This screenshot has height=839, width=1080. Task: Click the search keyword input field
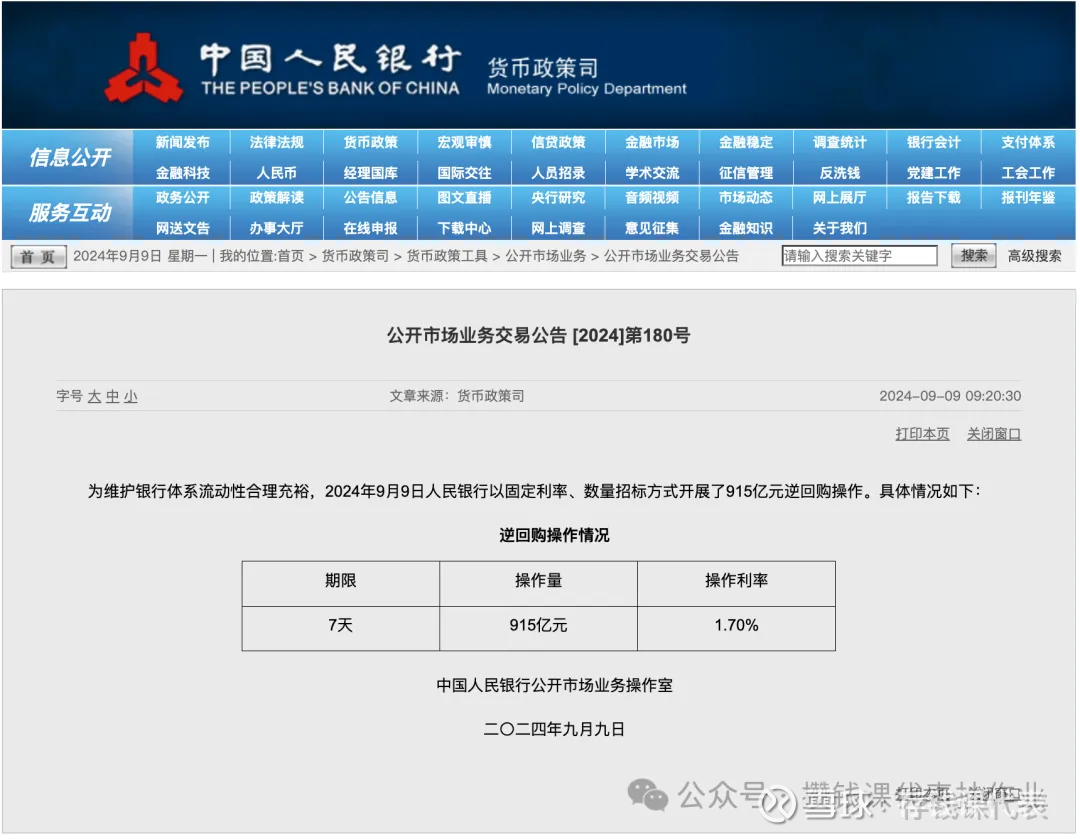[x=858, y=255]
